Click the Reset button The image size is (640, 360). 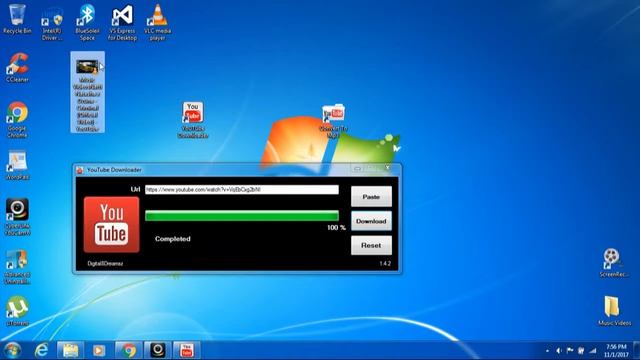[x=371, y=245]
